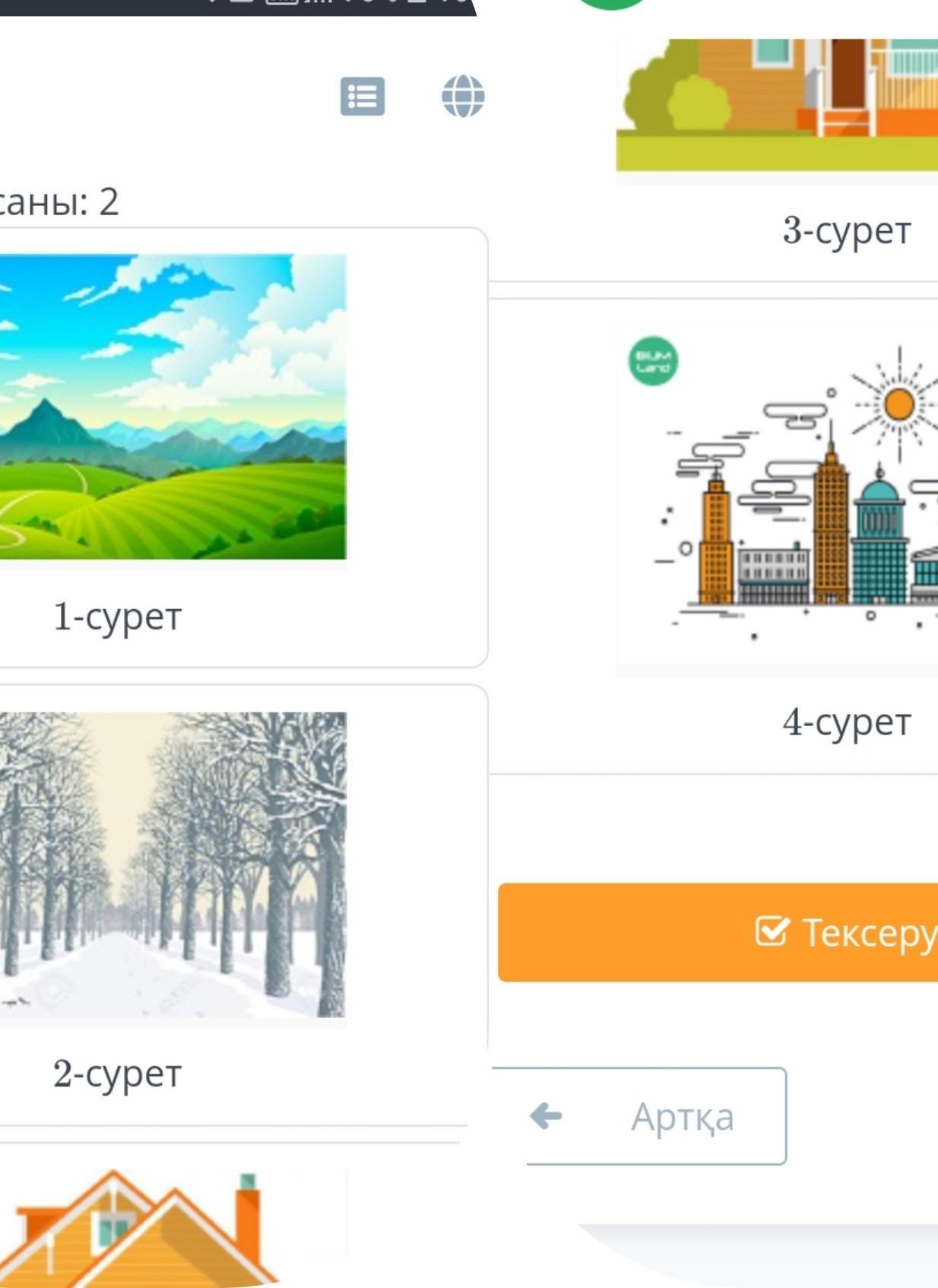Select the snowy tree alley picture

coord(173,864)
